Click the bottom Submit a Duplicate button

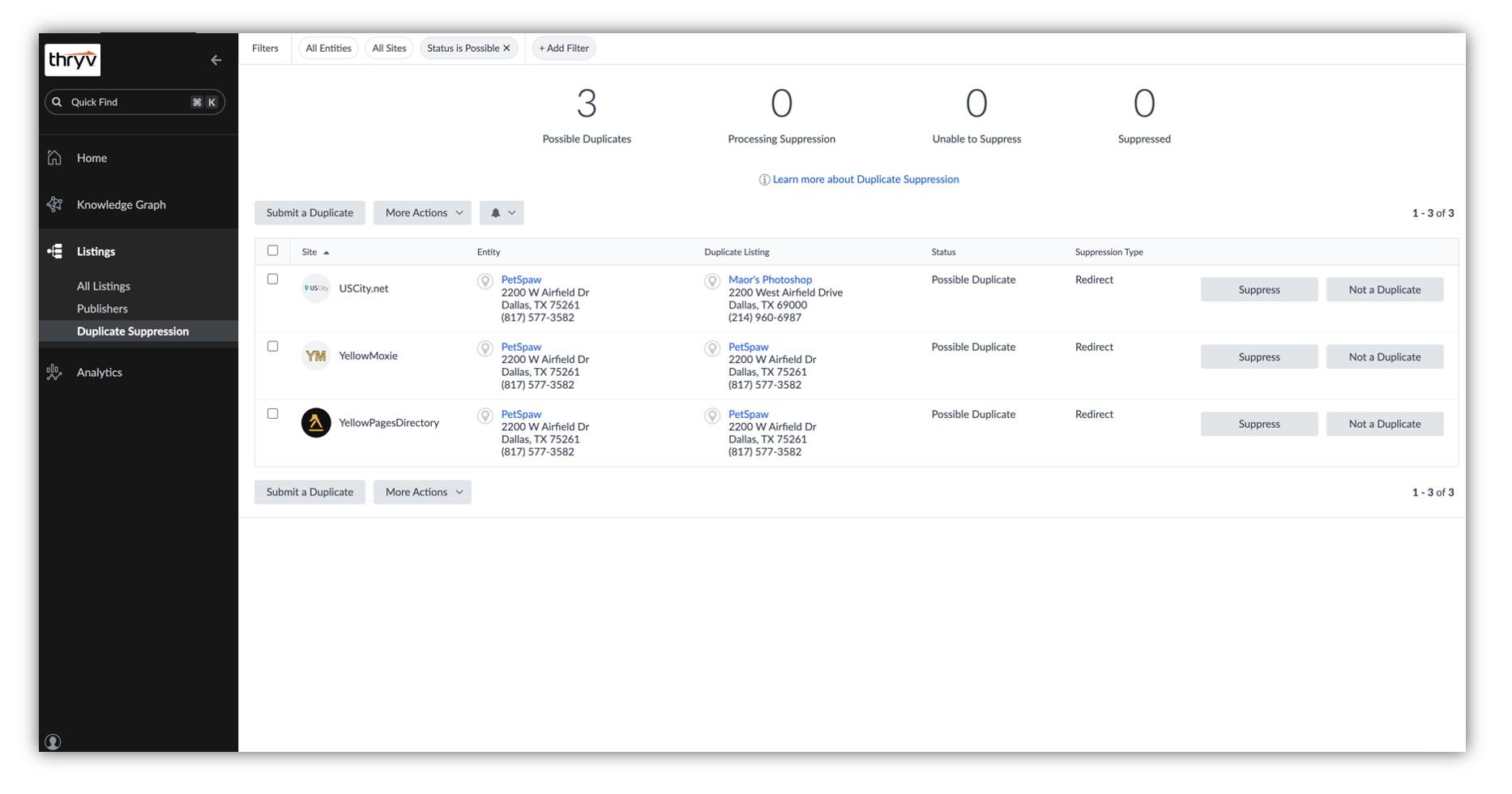(x=310, y=493)
